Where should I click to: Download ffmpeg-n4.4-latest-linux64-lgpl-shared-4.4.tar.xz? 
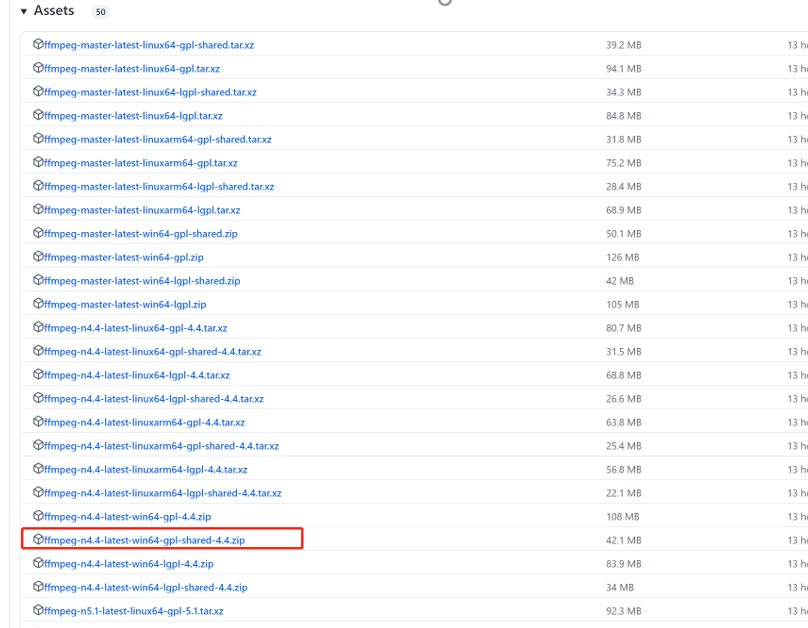[x=154, y=399]
